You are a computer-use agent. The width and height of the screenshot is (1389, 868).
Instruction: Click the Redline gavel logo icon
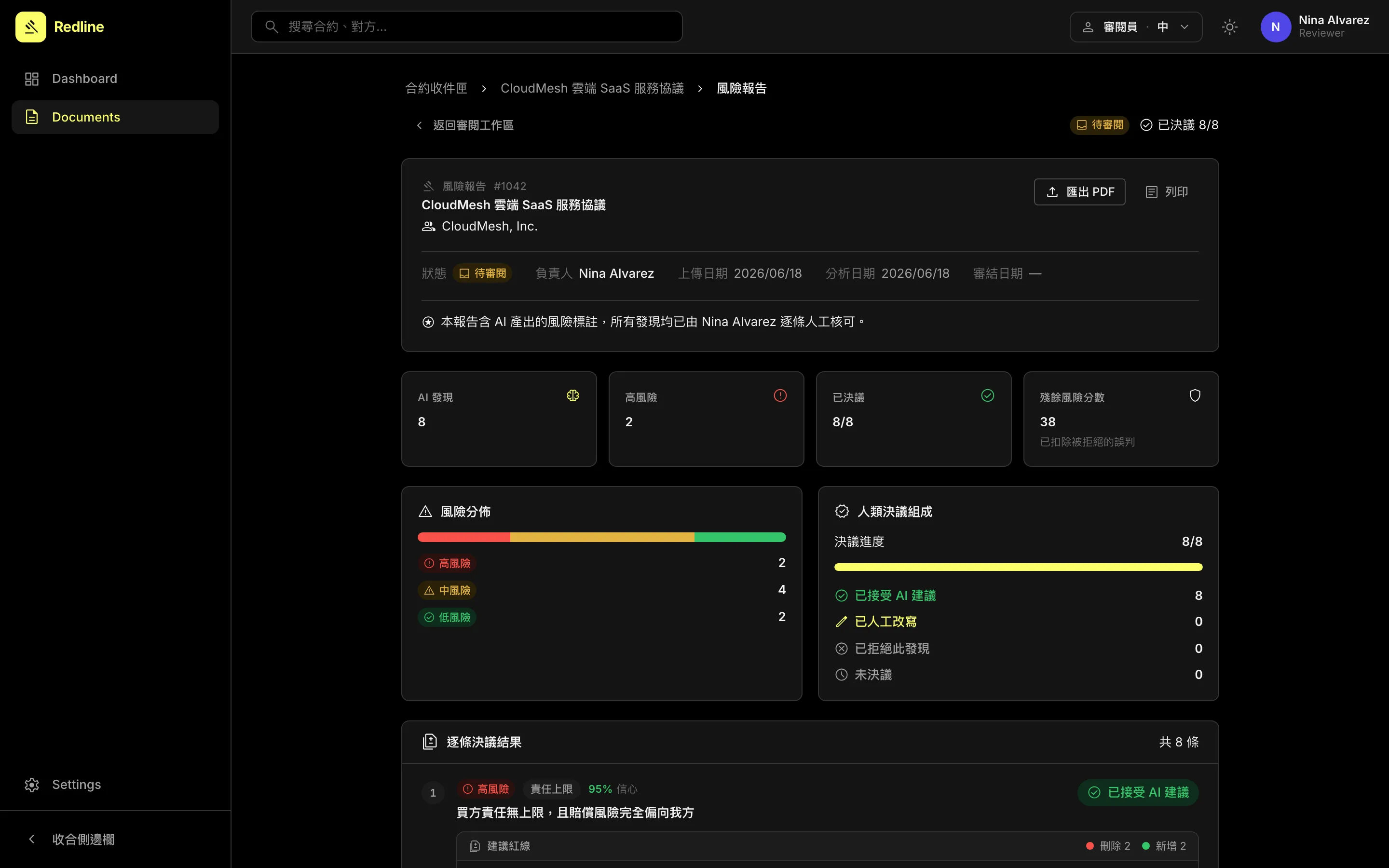(30, 27)
